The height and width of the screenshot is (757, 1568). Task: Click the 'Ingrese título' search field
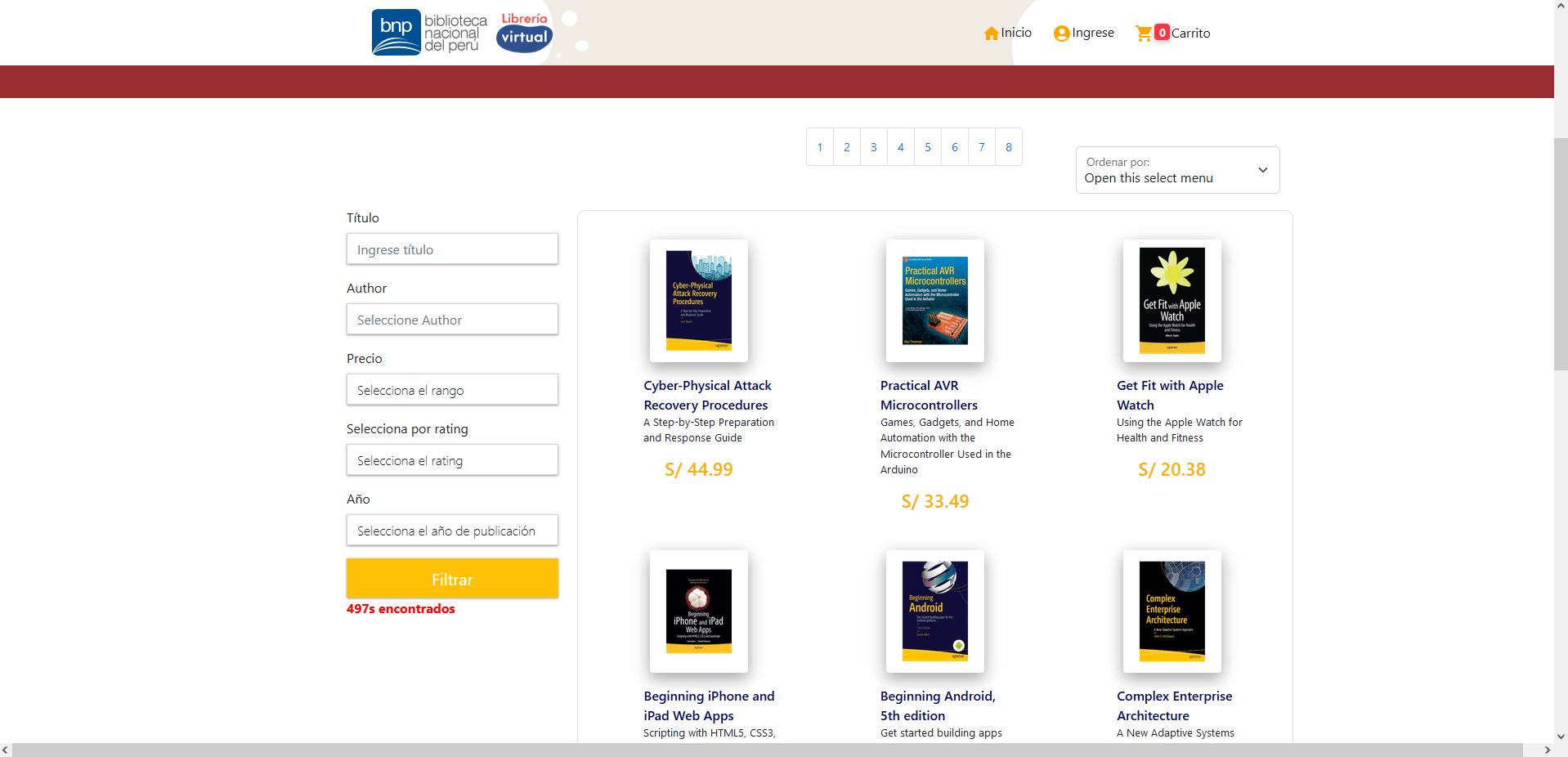pyautogui.click(x=452, y=249)
